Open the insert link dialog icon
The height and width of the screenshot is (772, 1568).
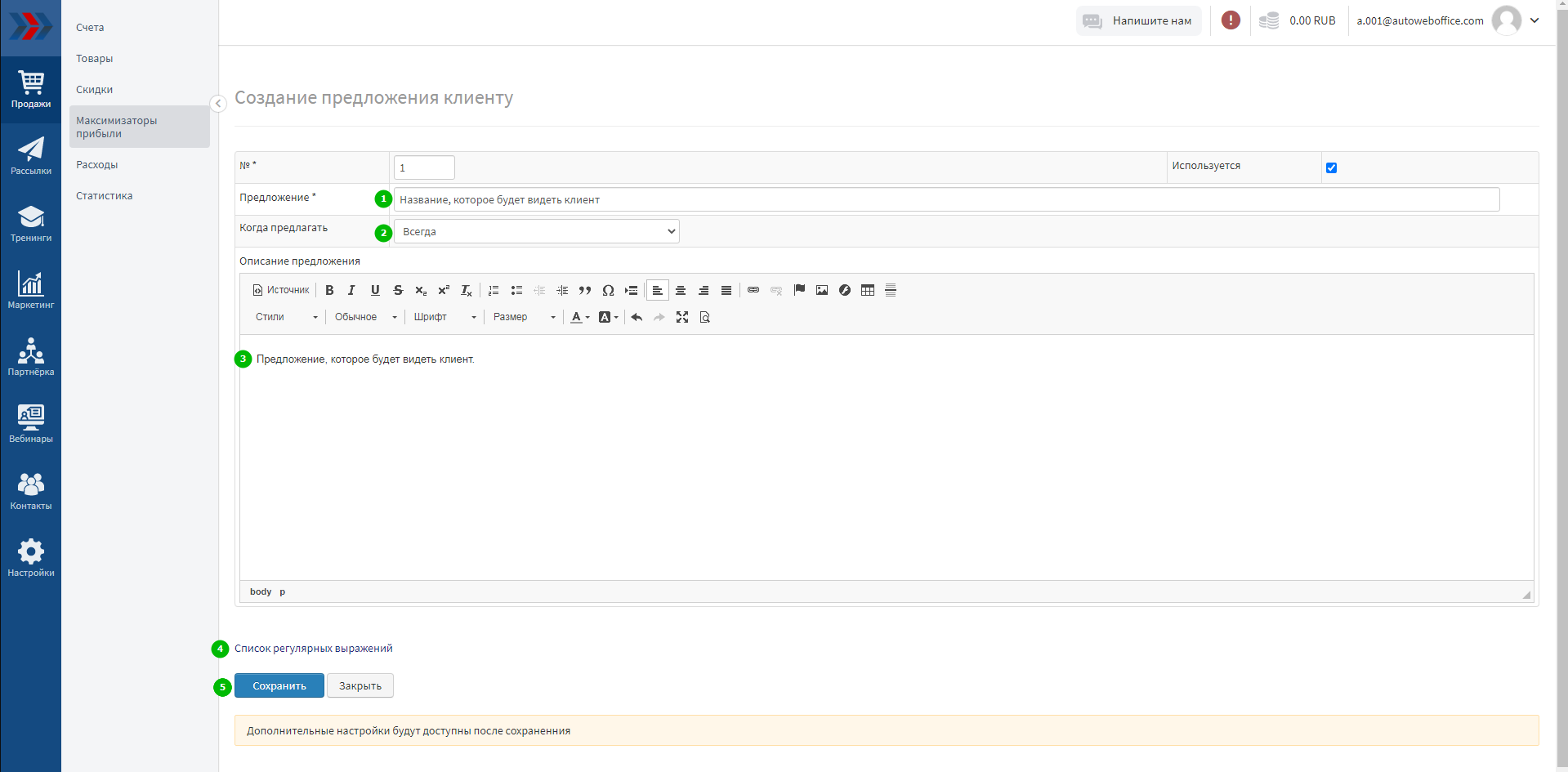753,290
